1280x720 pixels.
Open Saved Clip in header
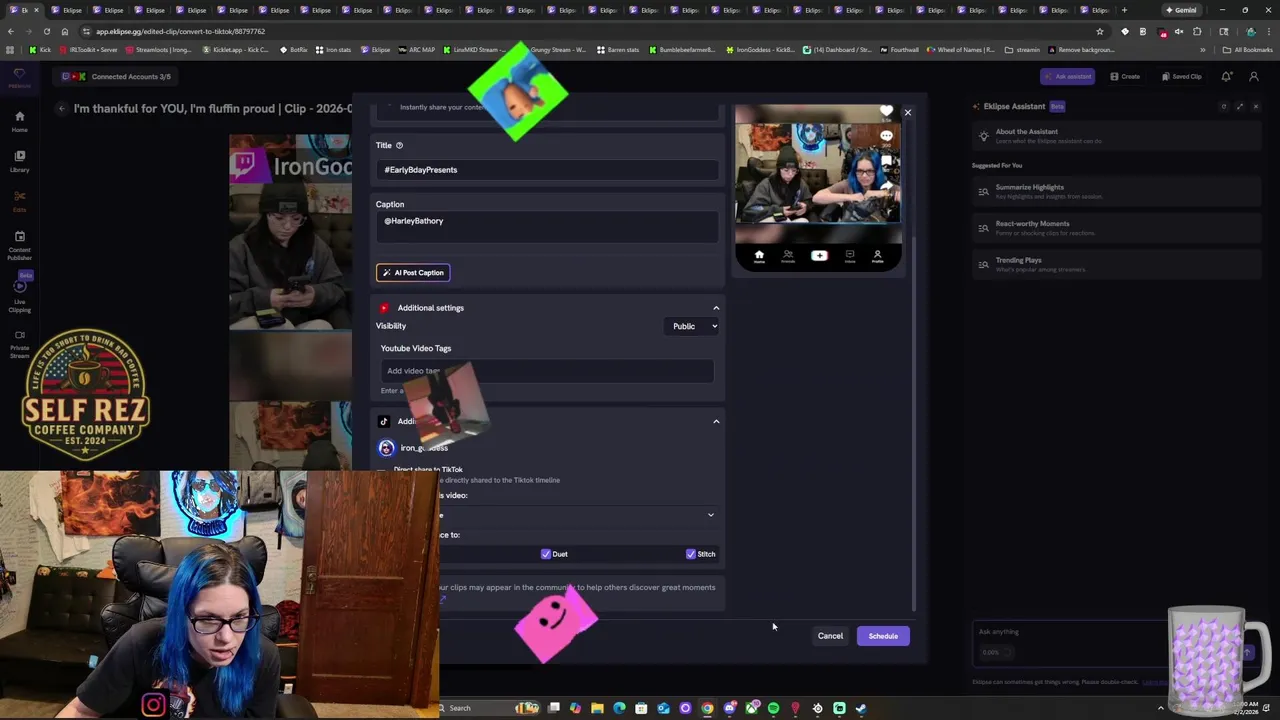(1181, 76)
